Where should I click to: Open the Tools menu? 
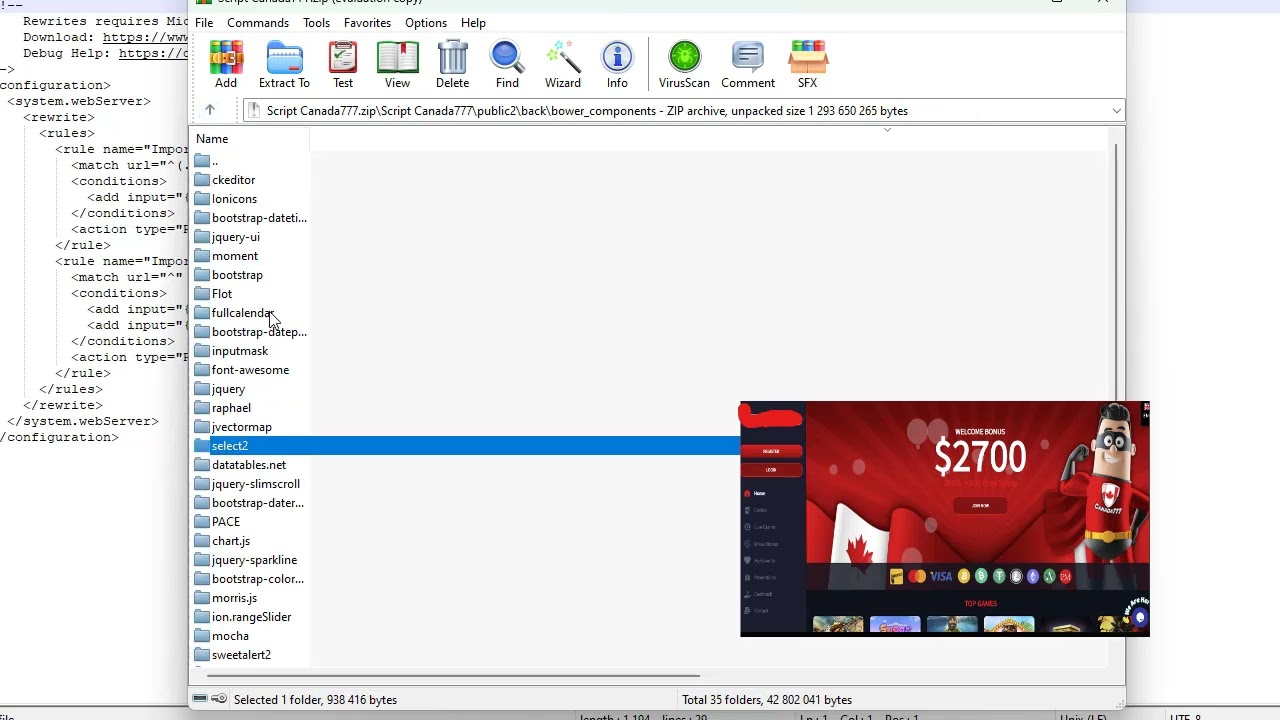click(x=316, y=22)
